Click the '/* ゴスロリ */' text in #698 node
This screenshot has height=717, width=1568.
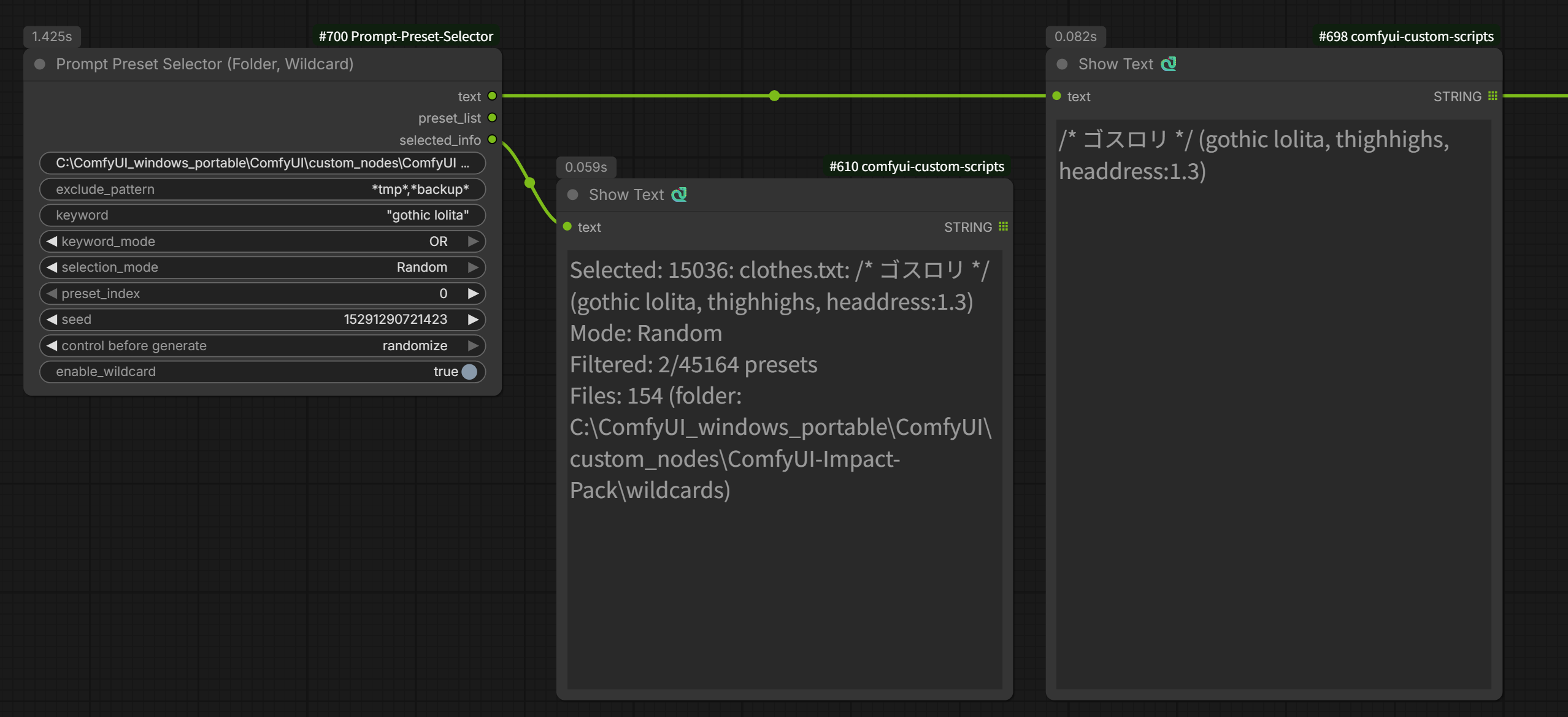click(1125, 140)
